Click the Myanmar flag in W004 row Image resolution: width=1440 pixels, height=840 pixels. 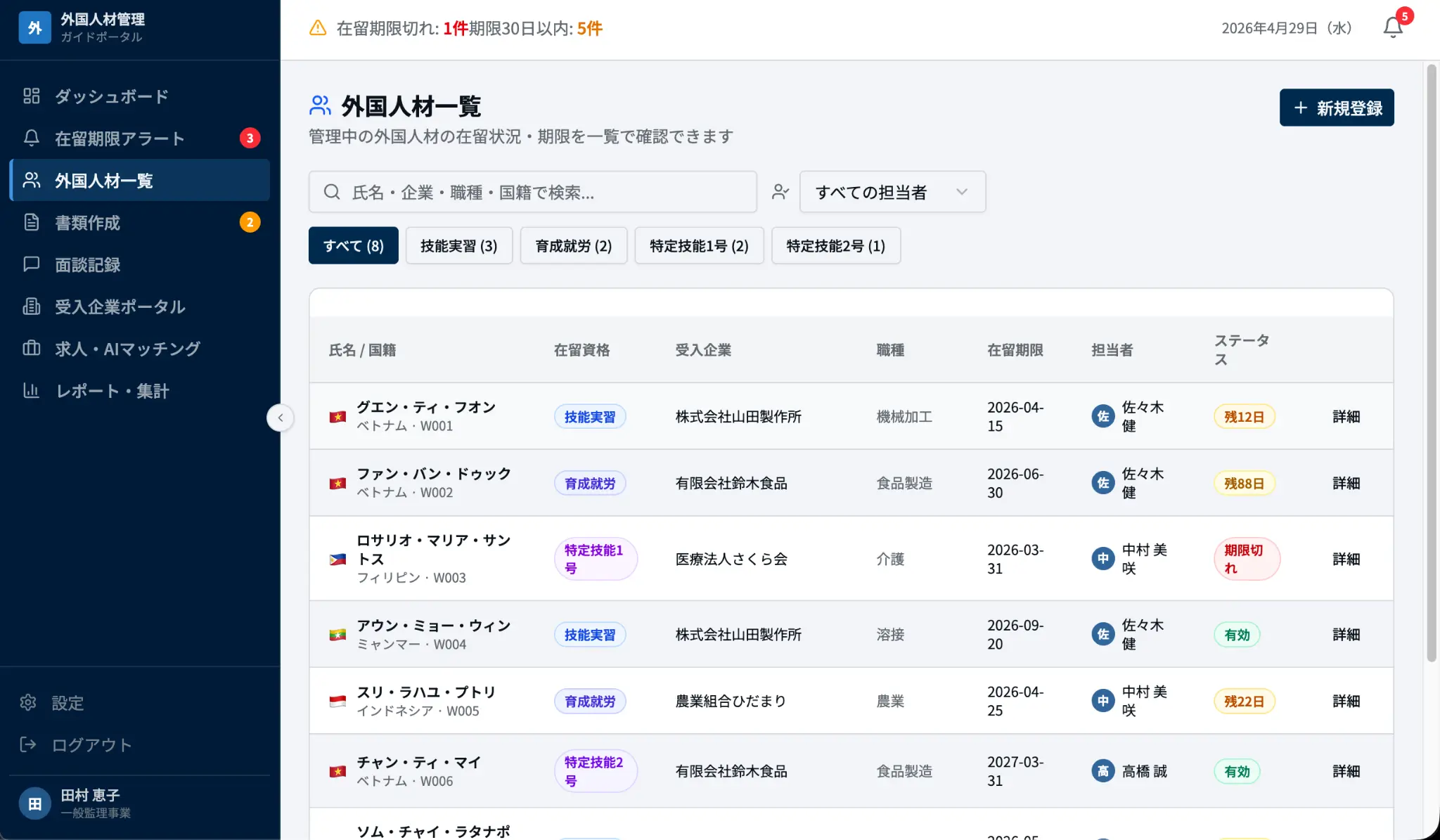click(337, 635)
